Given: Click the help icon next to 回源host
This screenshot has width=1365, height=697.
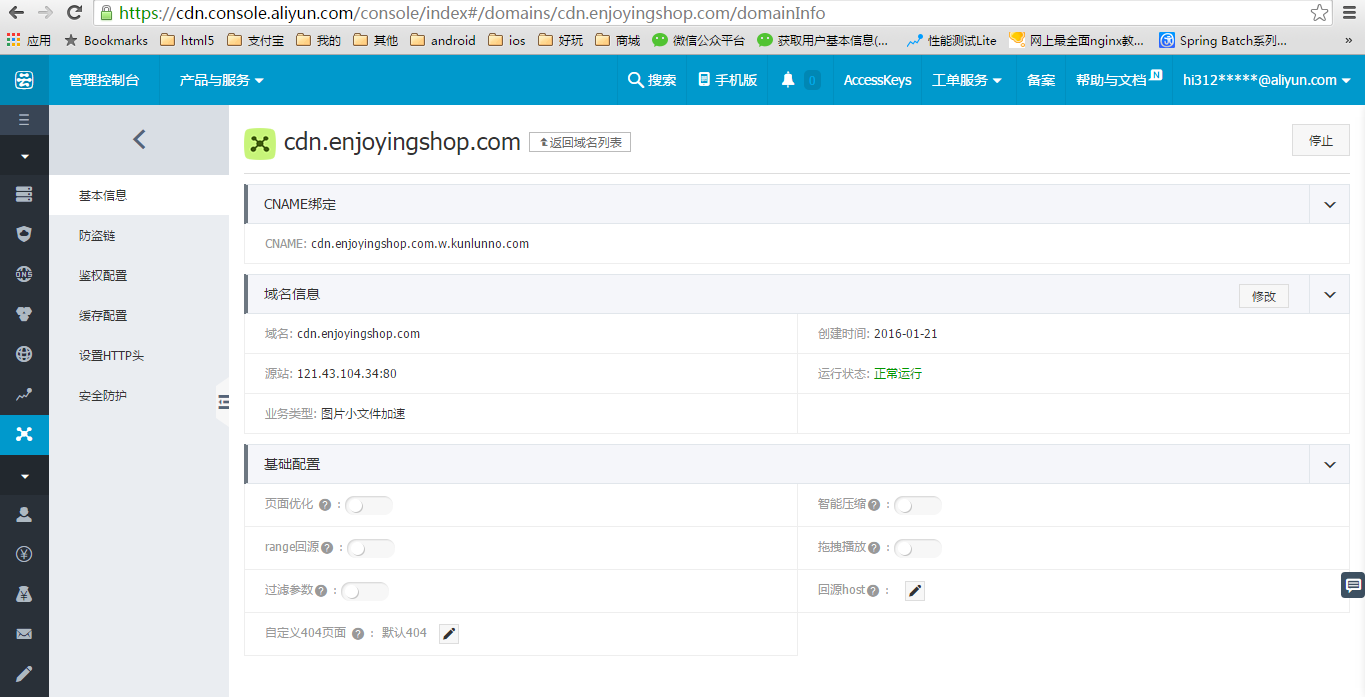Looking at the screenshot, I should click(x=873, y=591).
